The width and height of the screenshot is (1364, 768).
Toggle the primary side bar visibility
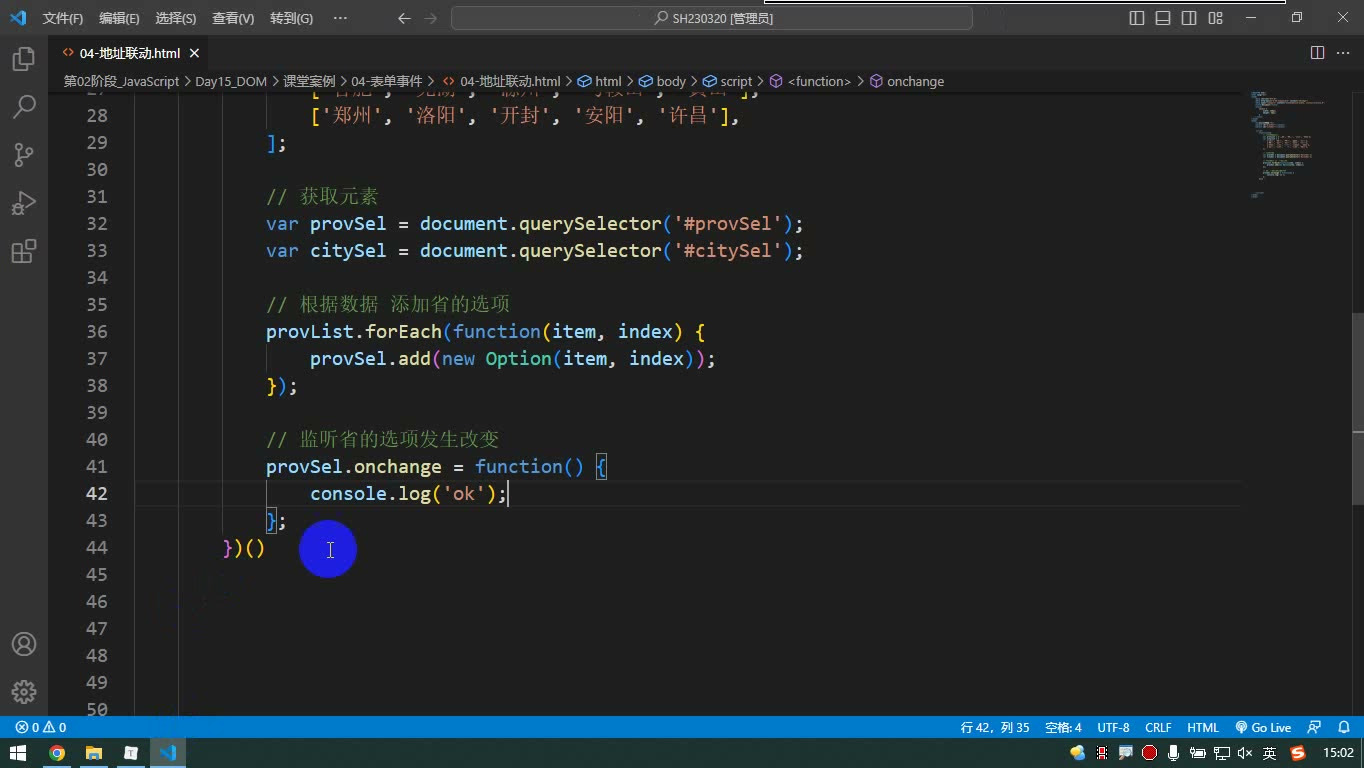pyautogui.click(x=1137, y=18)
